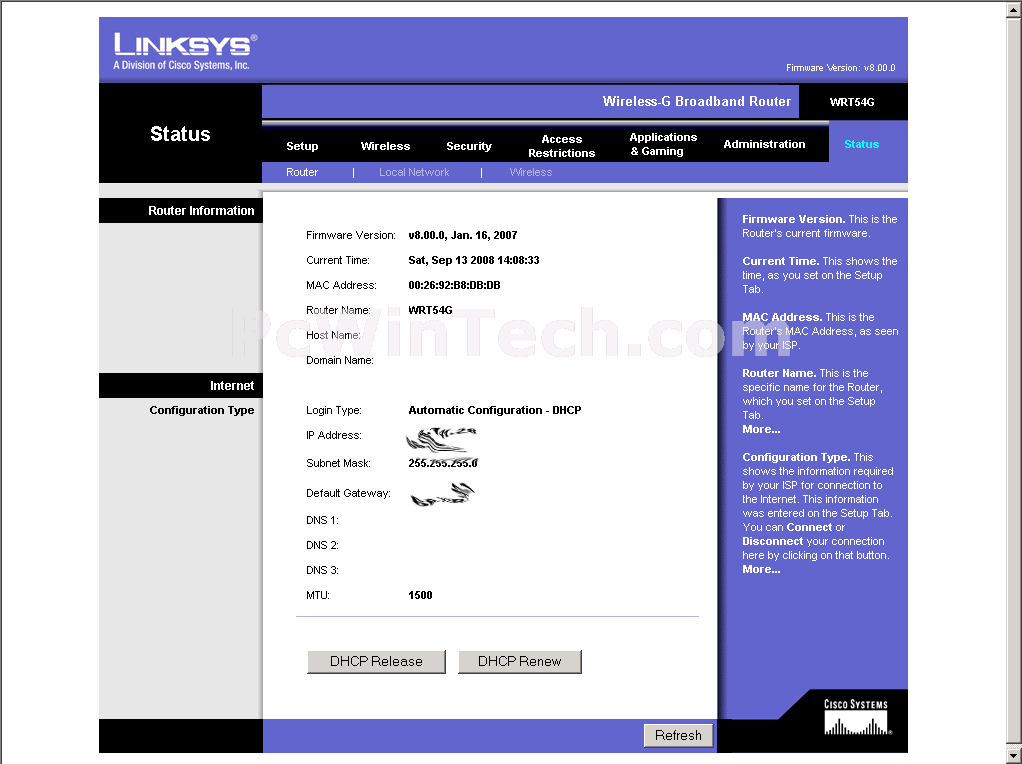Click the Host Name label
The width and height of the screenshot is (1022, 764).
(333, 335)
